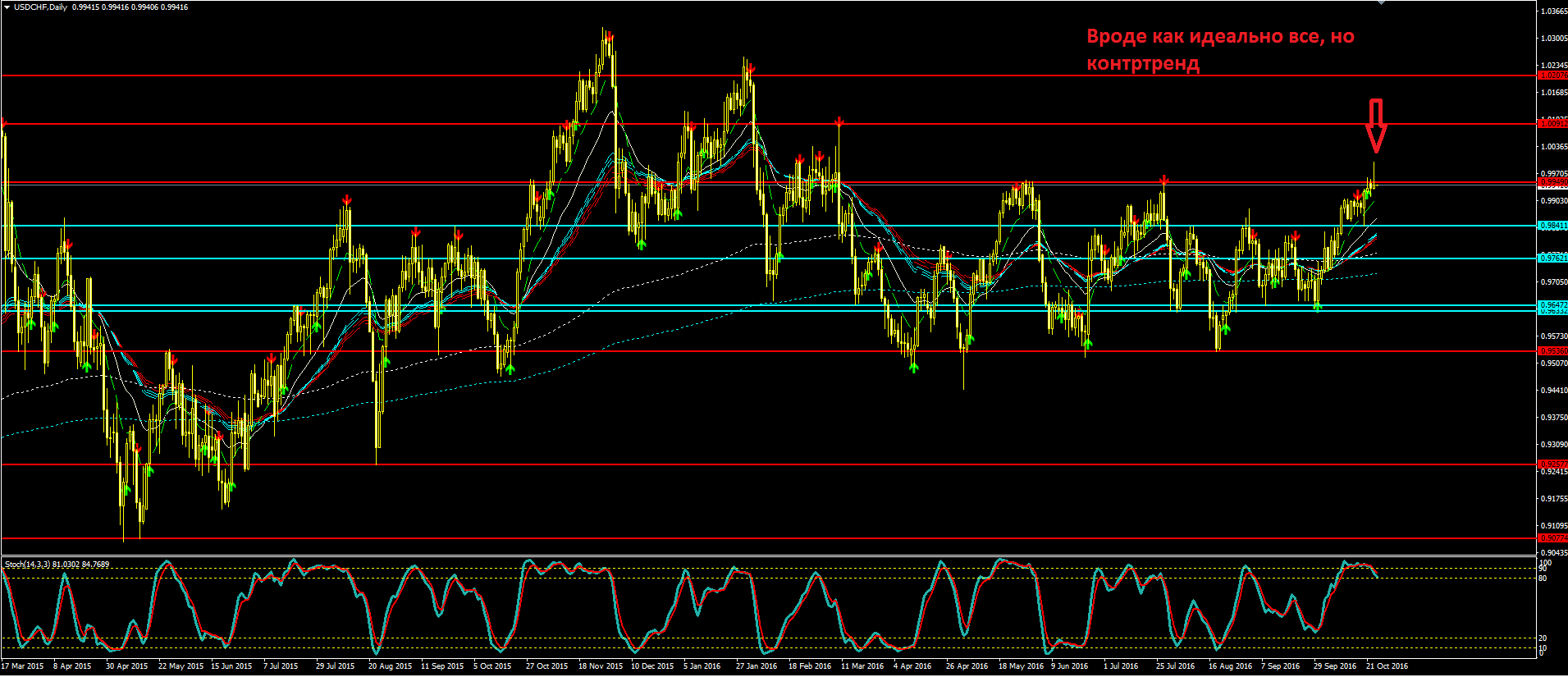Click the 0.94410 value on the price axis
The image size is (1568, 677).
pyautogui.click(x=1554, y=391)
